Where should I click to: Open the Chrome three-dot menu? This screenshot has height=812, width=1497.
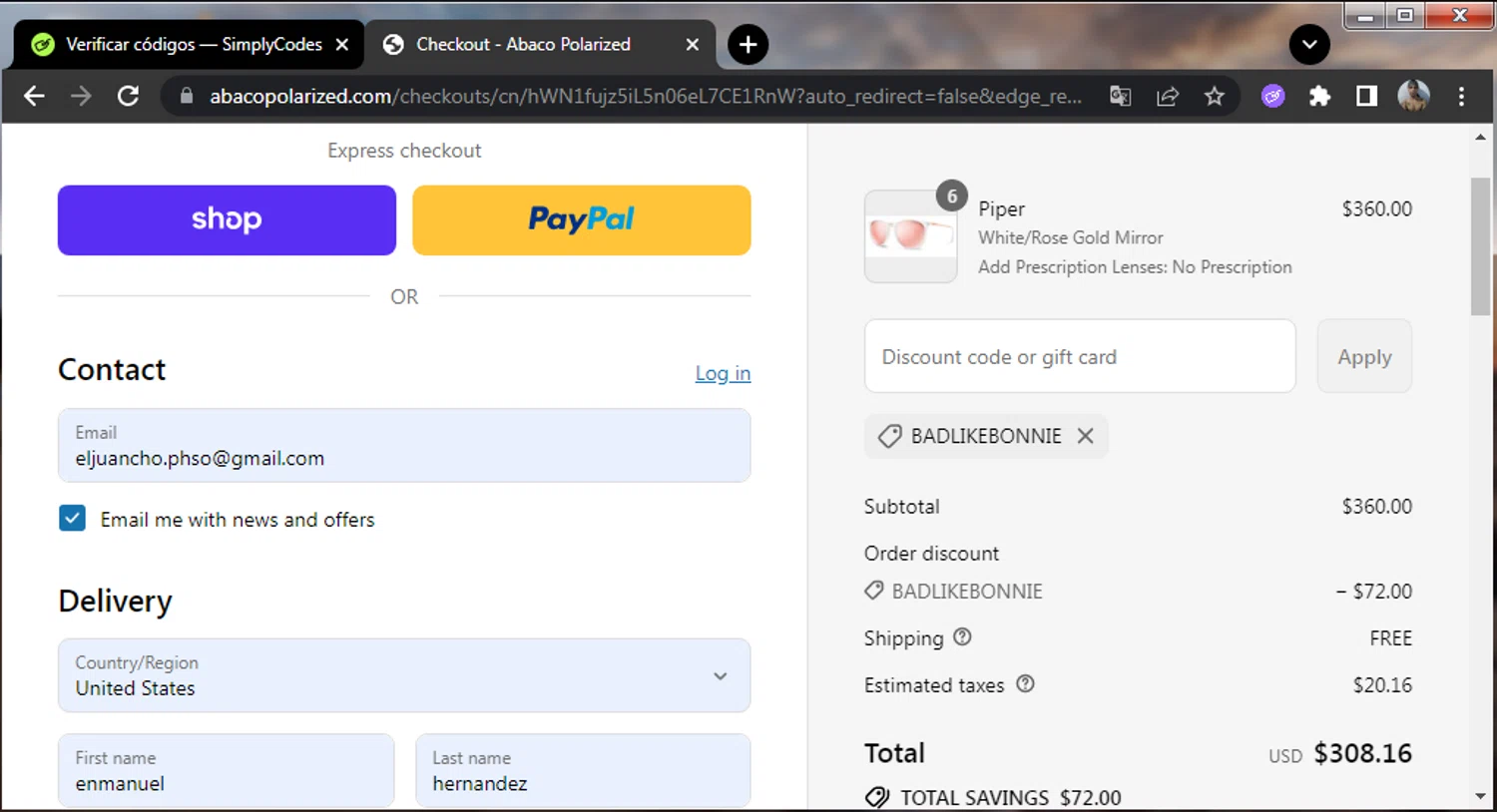1461,96
